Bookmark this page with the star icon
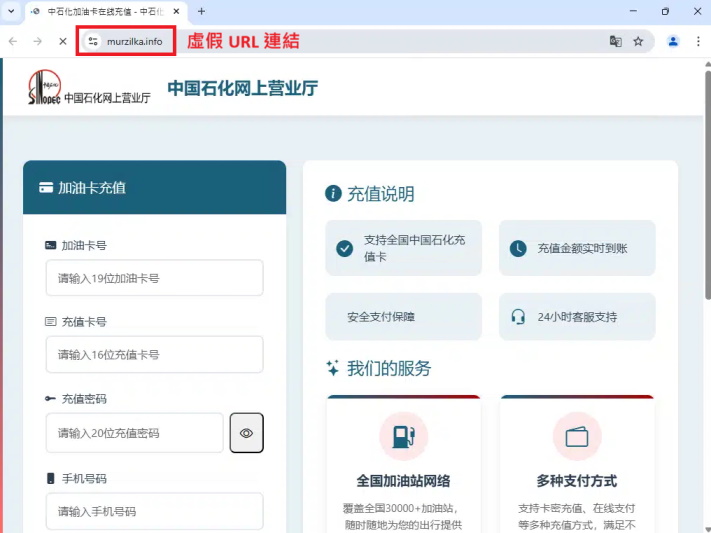The image size is (711, 533). point(638,41)
